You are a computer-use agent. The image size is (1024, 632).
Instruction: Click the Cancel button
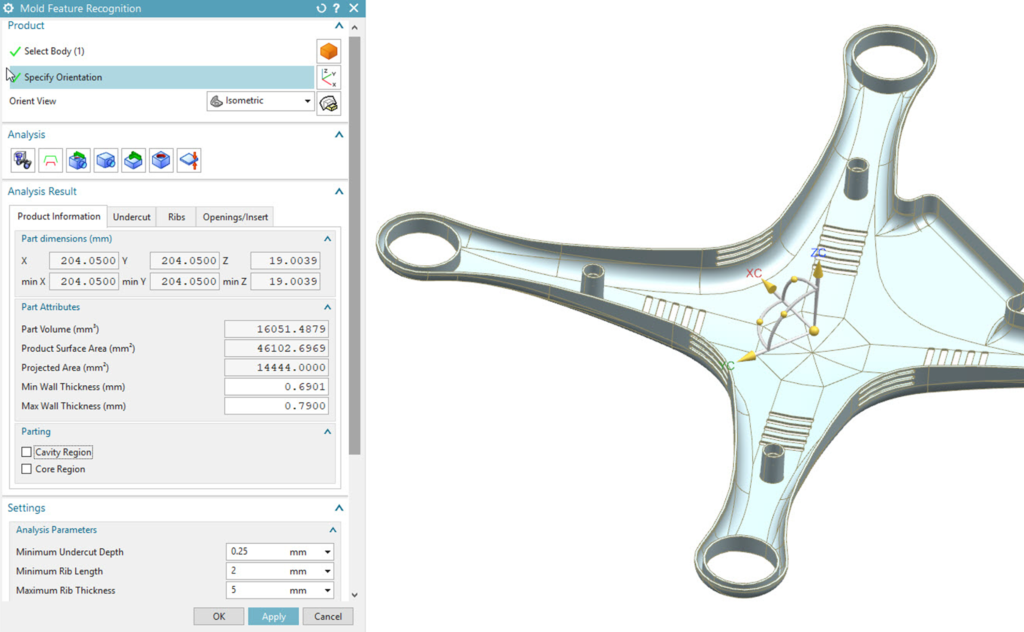[328, 616]
